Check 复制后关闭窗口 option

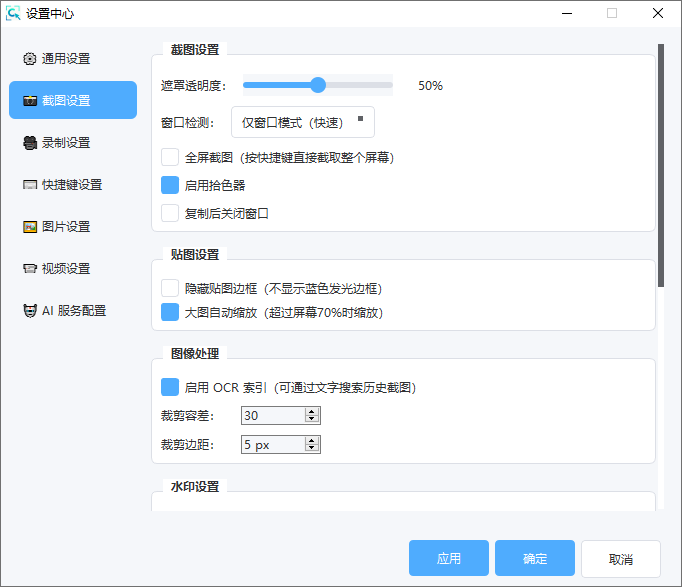[x=170, y=213]
